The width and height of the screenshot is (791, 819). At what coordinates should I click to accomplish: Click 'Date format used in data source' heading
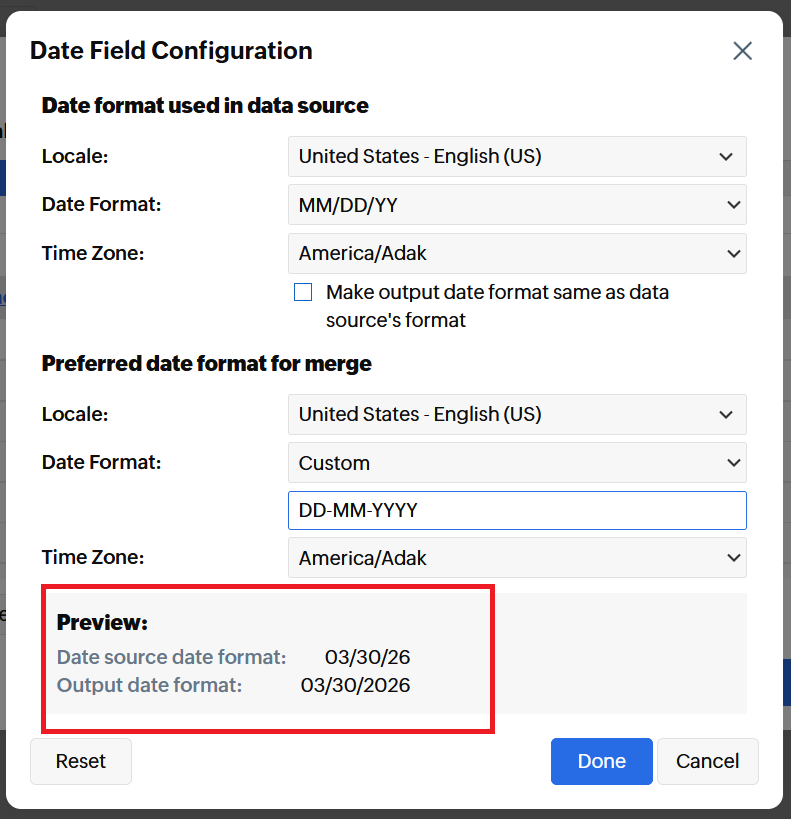pos(205,105)
